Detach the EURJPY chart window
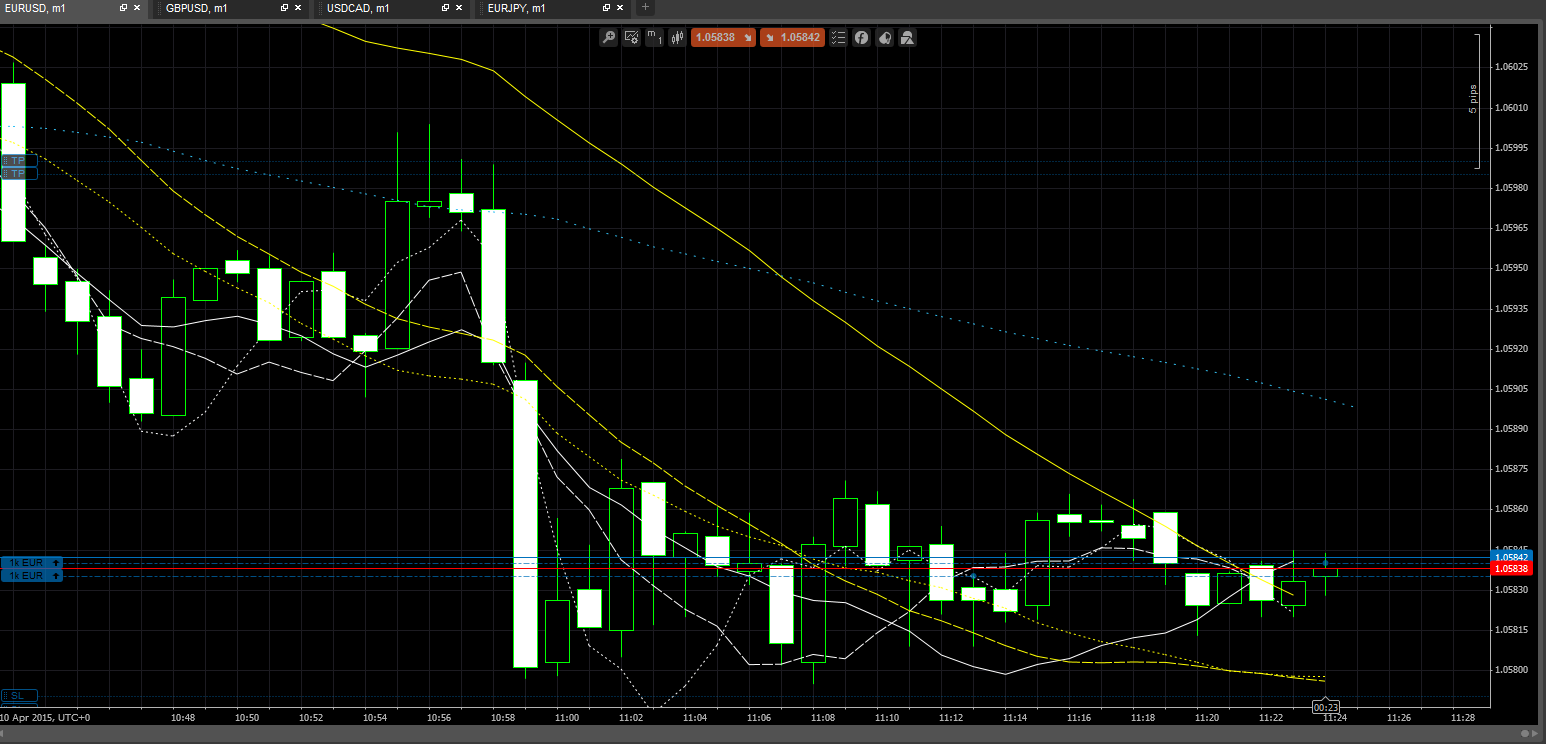Viewport: 1546px width, 744px height. pos(607,8)
